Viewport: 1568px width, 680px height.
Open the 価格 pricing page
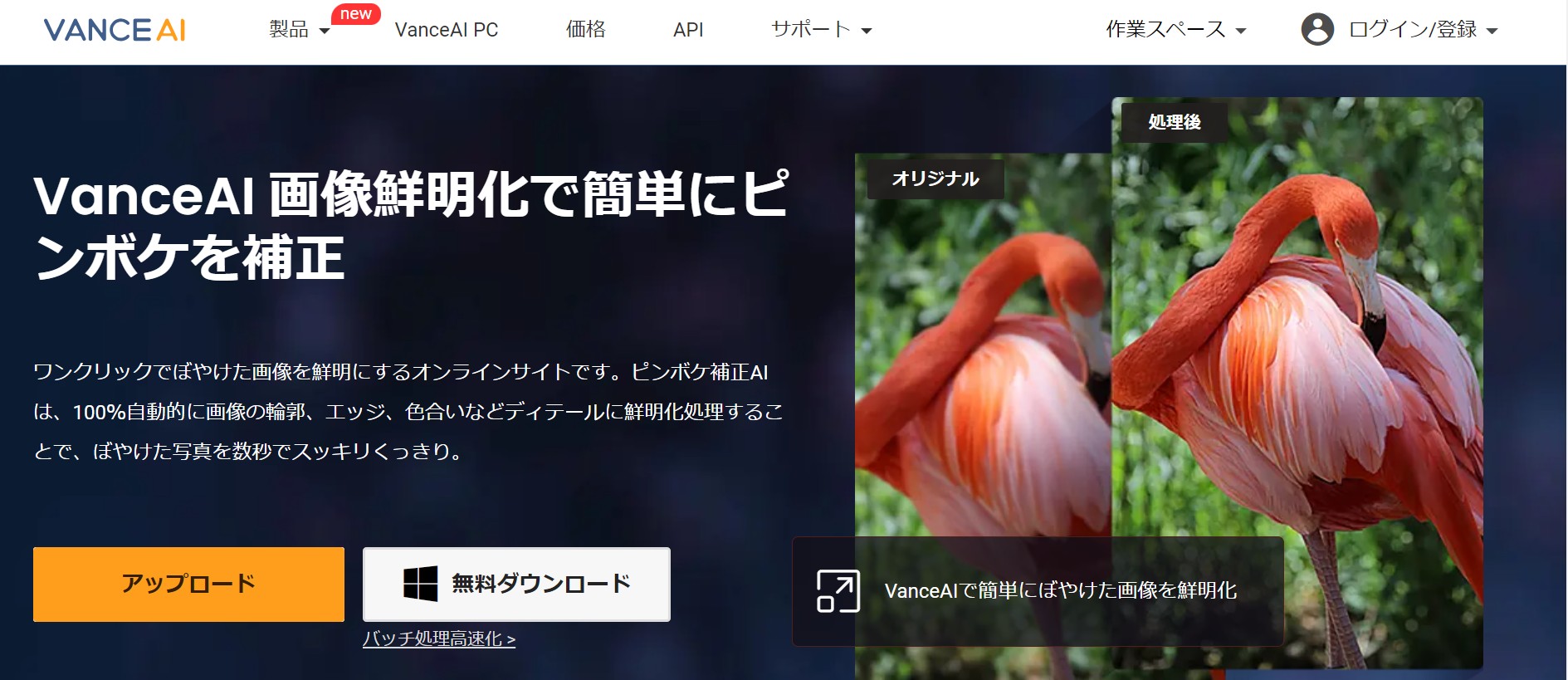click(585, 30)
